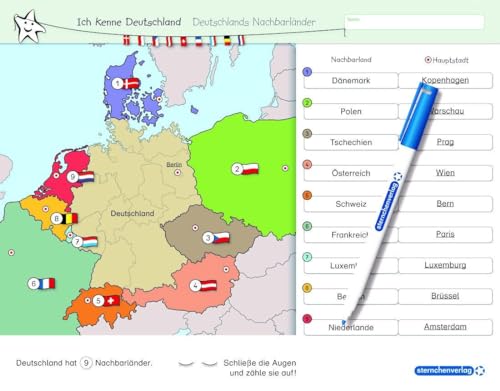Click the Swiss flag on the map

coord(112,301)
